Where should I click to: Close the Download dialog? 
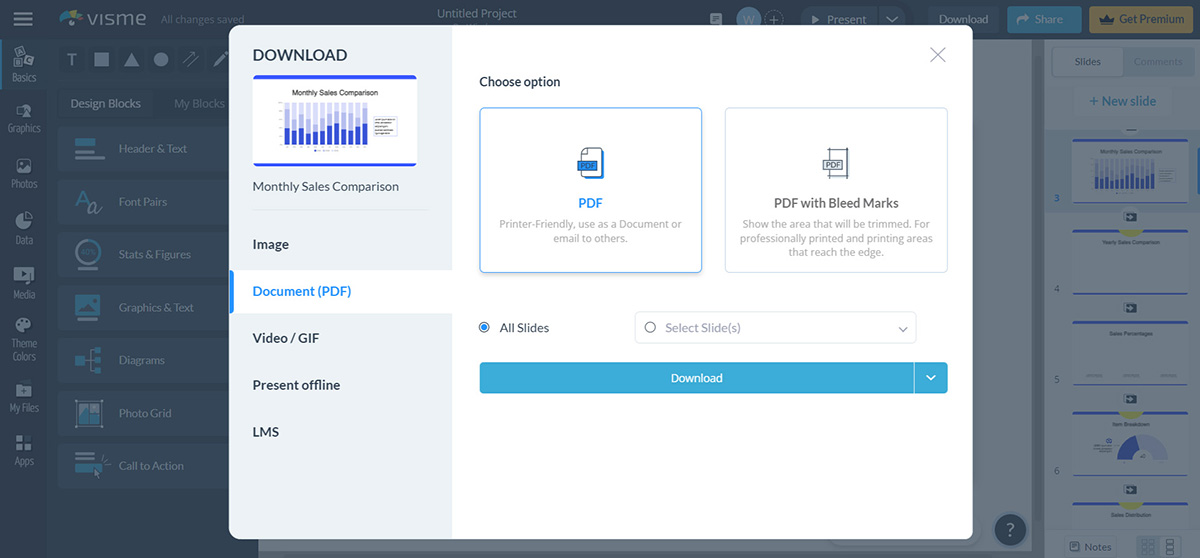(x=937, y=55)
